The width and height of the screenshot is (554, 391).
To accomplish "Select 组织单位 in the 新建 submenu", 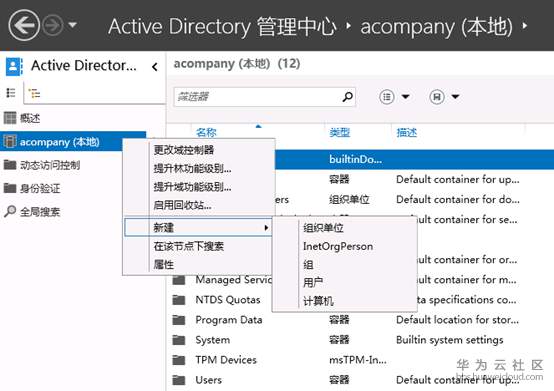I will [x=344, y=228].
